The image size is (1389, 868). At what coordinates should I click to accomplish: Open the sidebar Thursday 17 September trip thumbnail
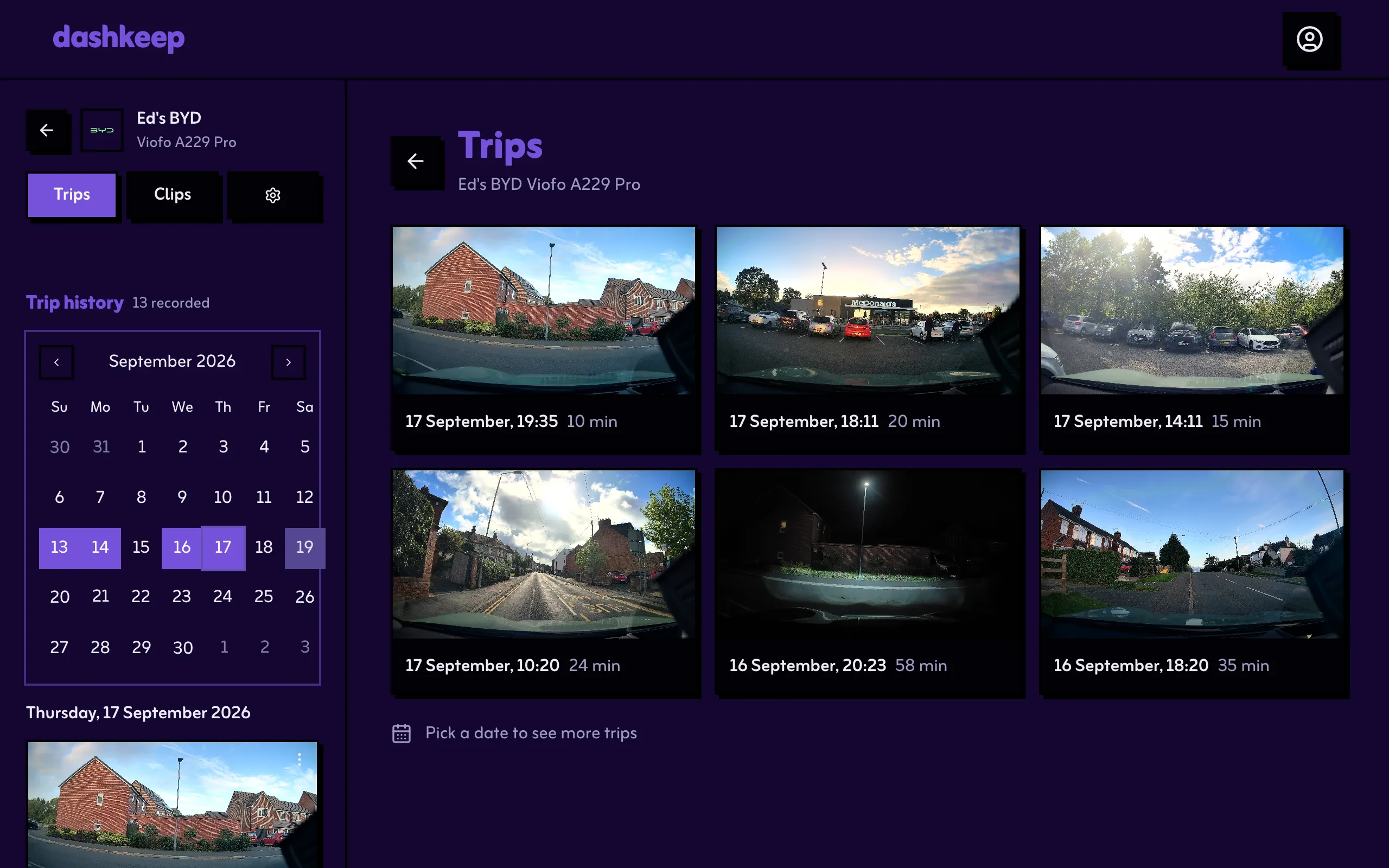[x=172, y=805]
